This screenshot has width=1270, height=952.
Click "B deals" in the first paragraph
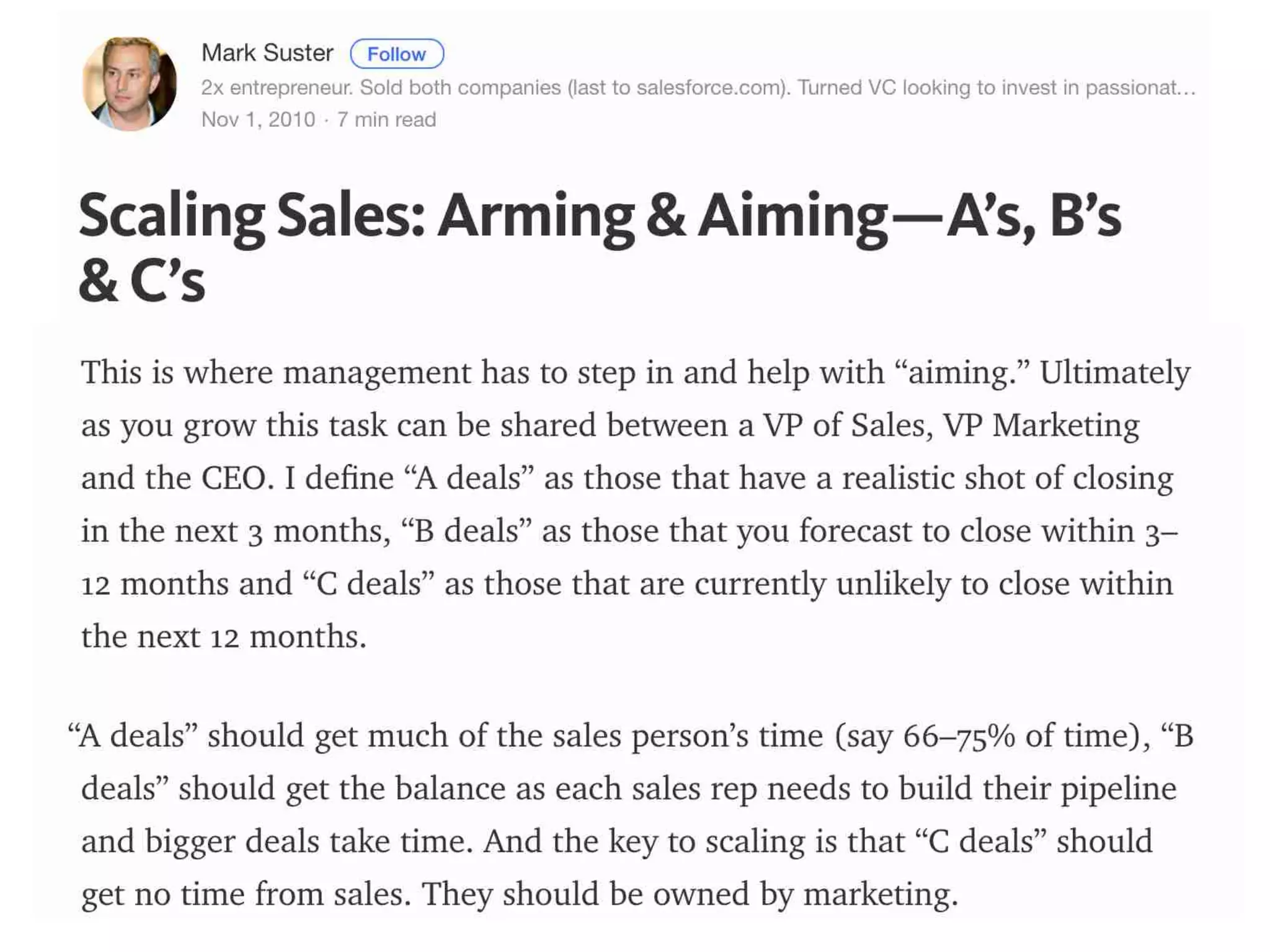pos(466,532)
